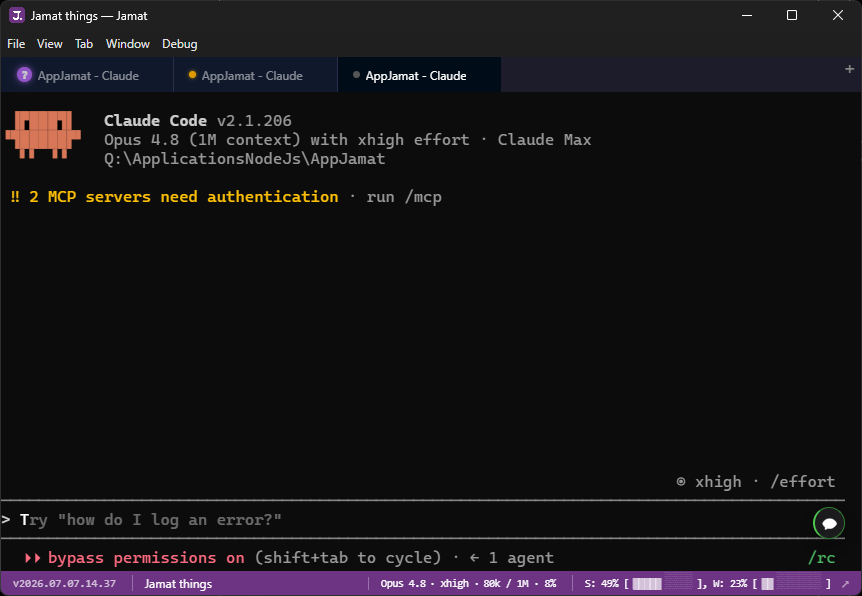Click the Claude Code v2.1.206 heading
The width and height of the screenshot is (862, 596).
[x=198, y=120]
